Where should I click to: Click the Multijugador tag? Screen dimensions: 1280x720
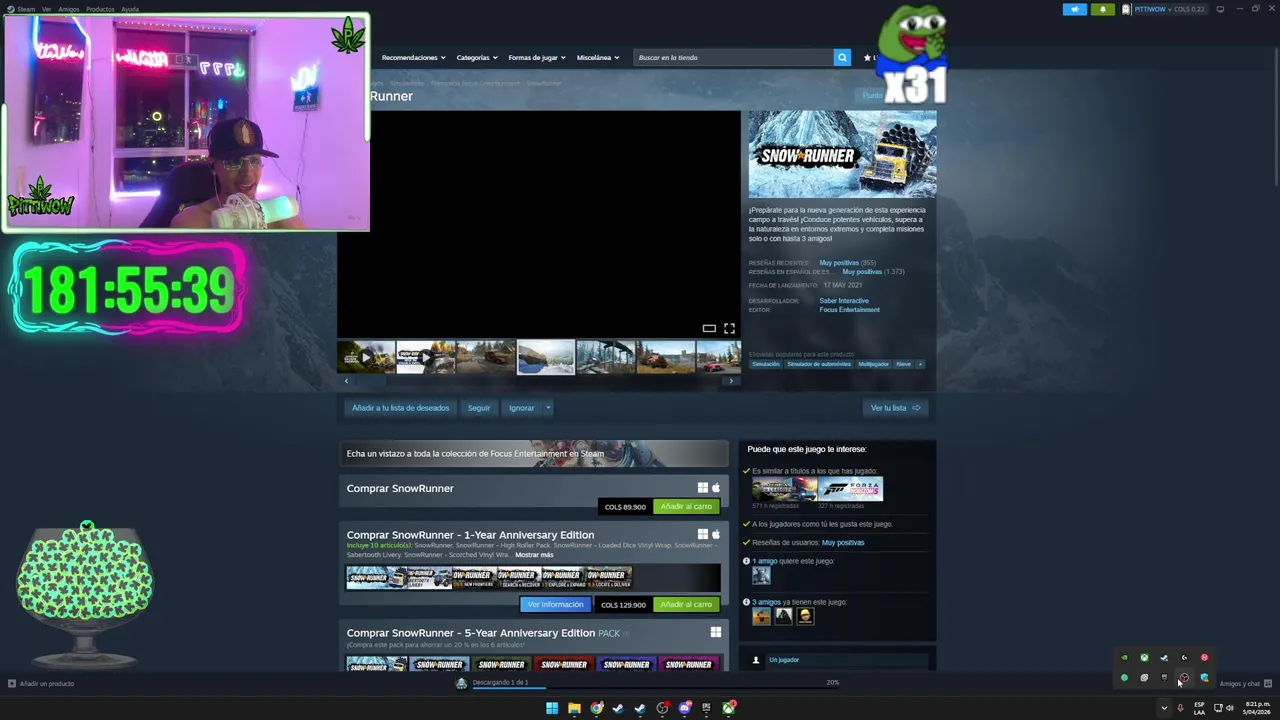(873, 364)
